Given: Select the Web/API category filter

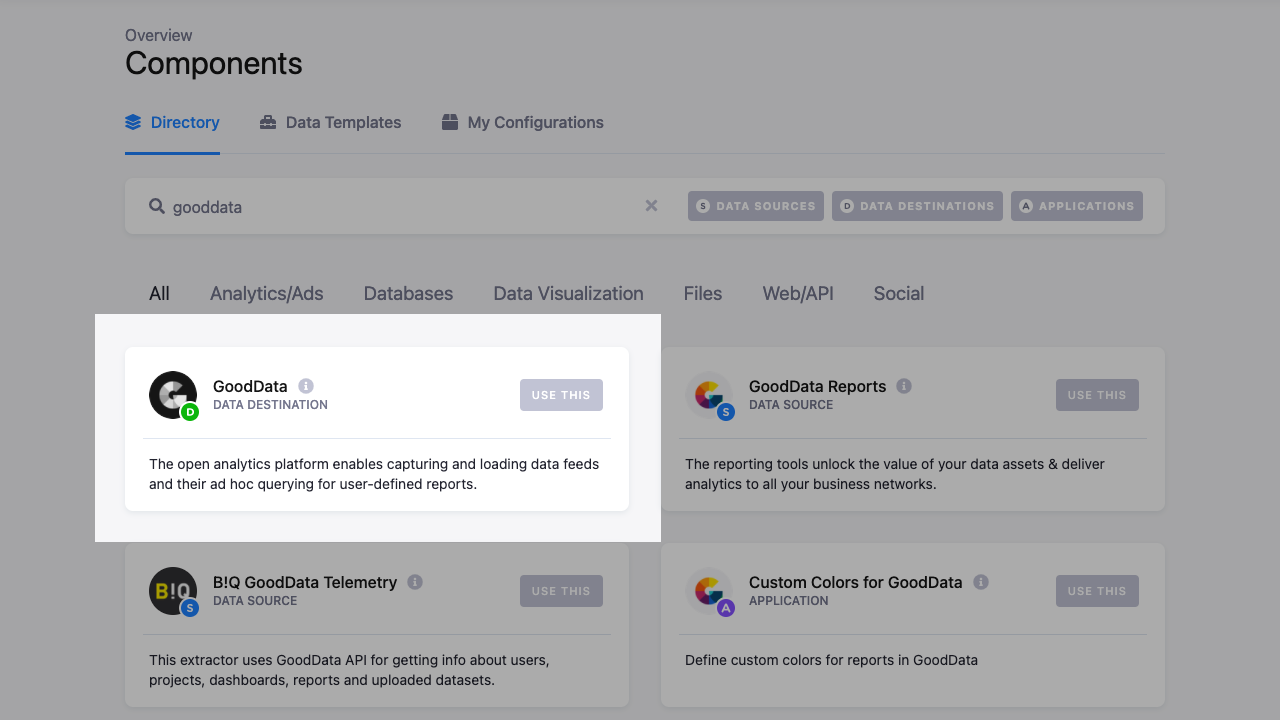Looking at the screenshot, I should 797,293.
